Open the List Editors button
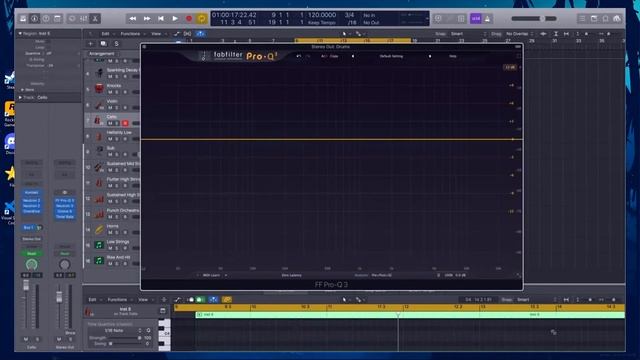This screenshot has width=640, height=360. click(582, 18)
